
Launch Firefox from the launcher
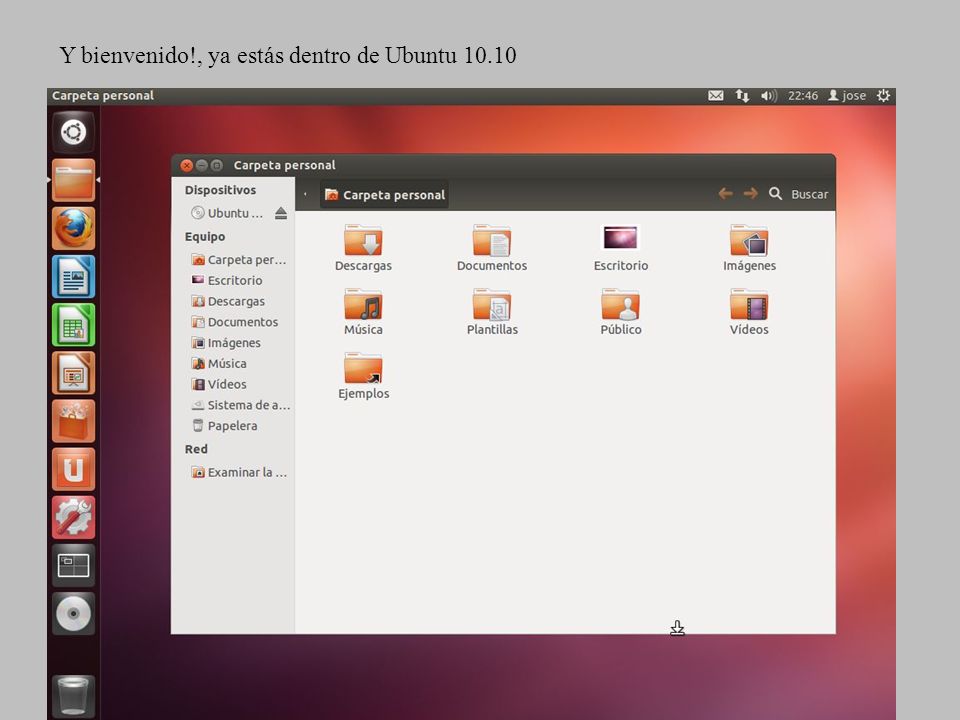(73, 228)
